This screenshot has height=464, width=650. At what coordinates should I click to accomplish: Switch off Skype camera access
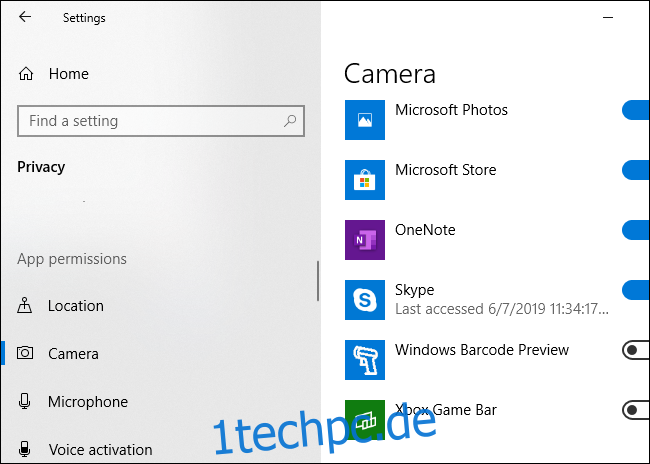click(635, 290)
